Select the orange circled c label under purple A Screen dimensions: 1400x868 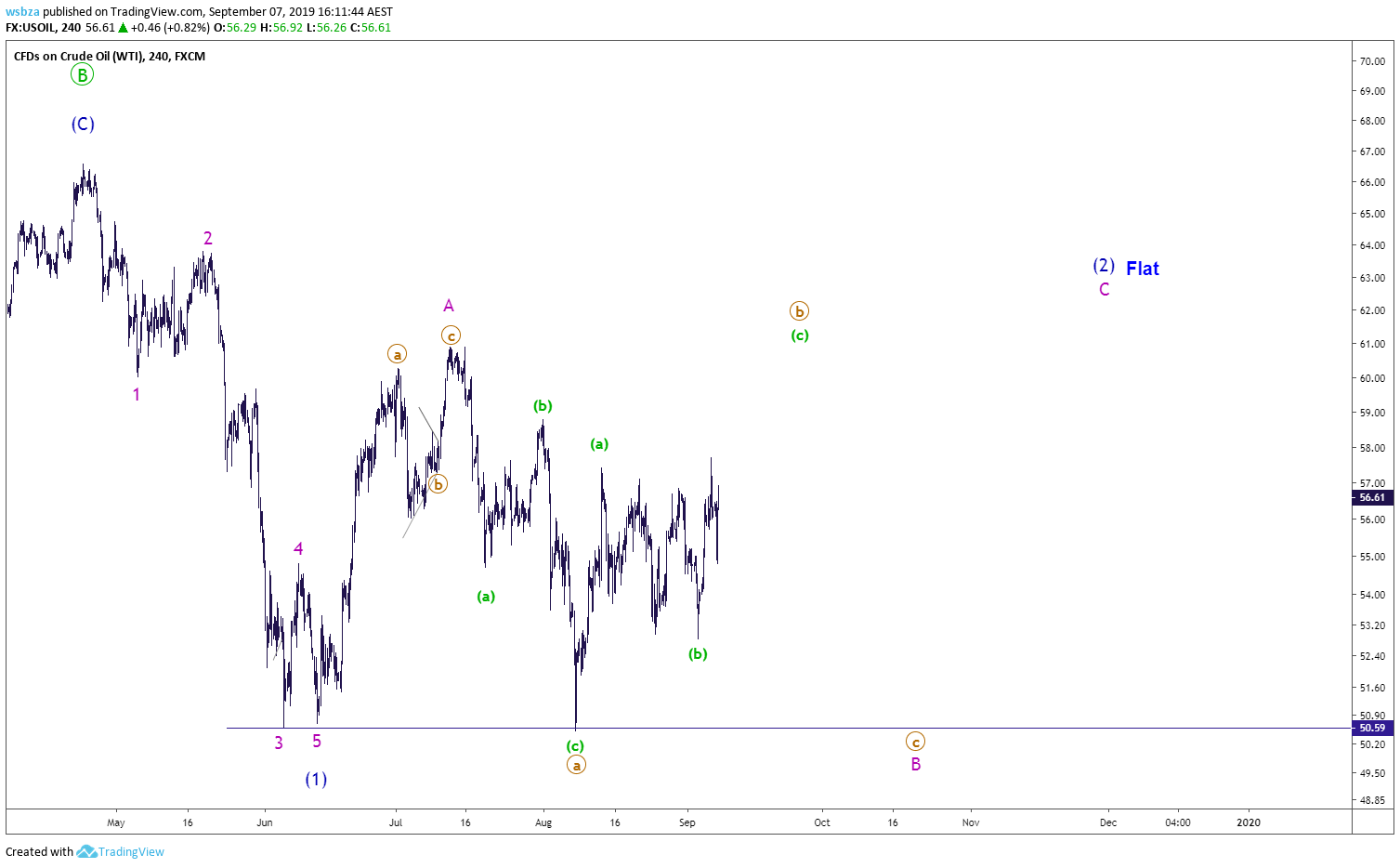451,335
